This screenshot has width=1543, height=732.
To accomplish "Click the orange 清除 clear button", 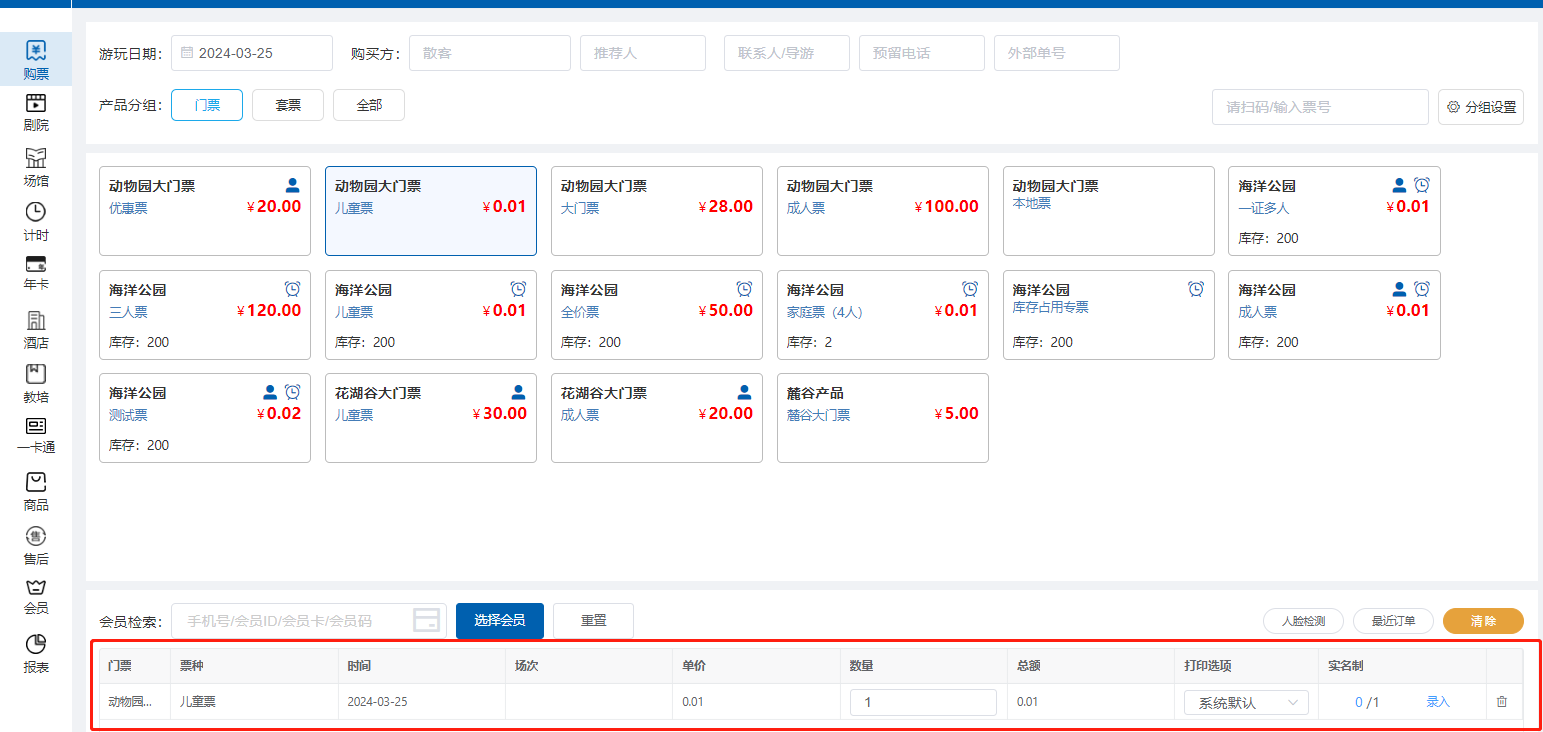I will (1483, 621).
